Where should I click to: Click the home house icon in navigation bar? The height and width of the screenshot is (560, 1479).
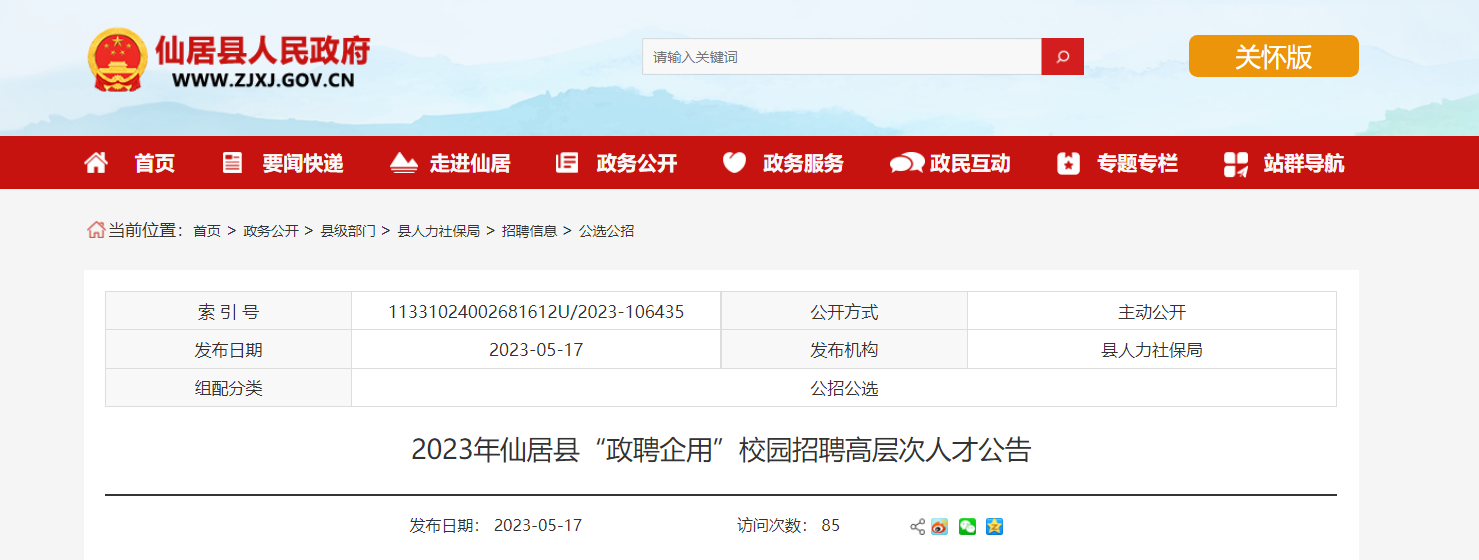click(x=96, y=163)
